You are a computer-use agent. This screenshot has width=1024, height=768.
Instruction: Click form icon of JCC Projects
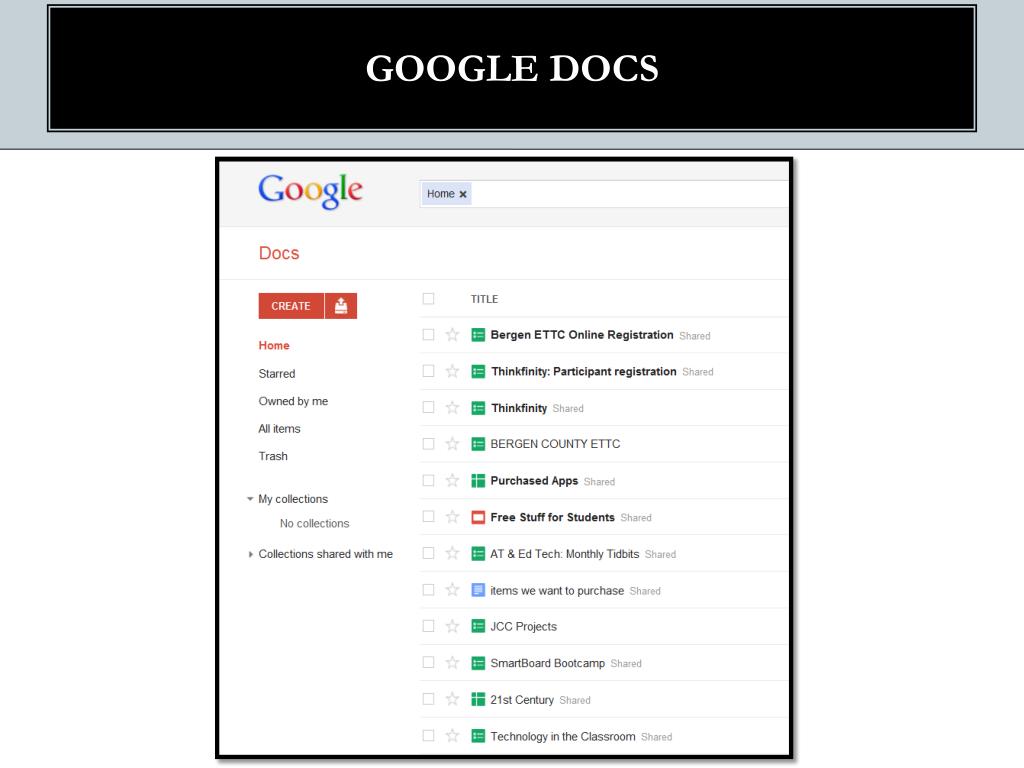tap(478, 626)
